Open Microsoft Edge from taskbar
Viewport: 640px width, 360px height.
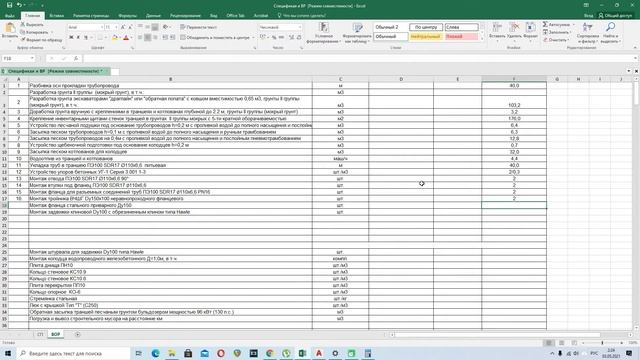[156, 353]
